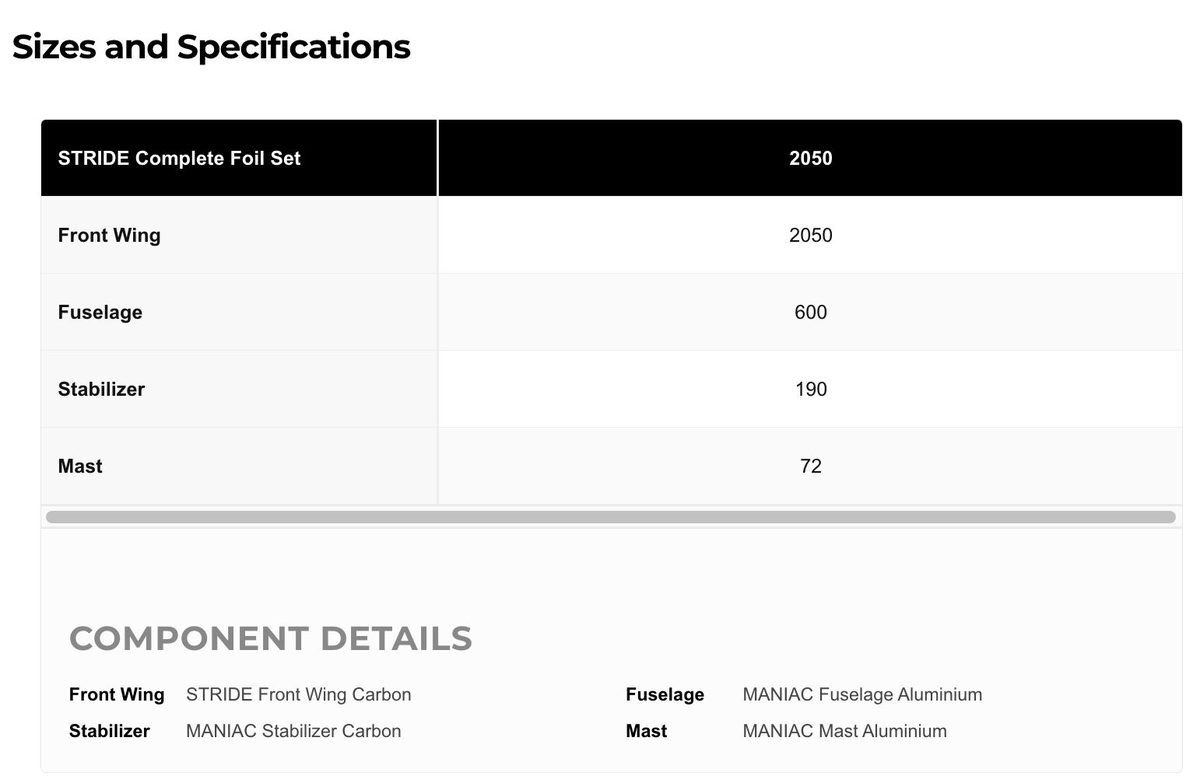Click the Fuselage 600 value cell
Screen dimensions: 1200x776
point(810,312)
